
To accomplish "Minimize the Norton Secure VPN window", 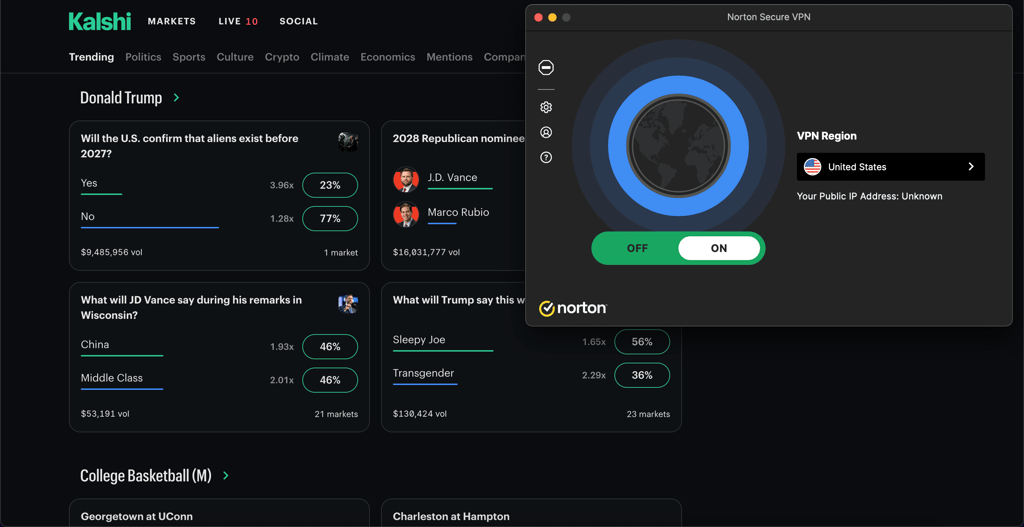I will pyautogui.click(x=552, y=18).
